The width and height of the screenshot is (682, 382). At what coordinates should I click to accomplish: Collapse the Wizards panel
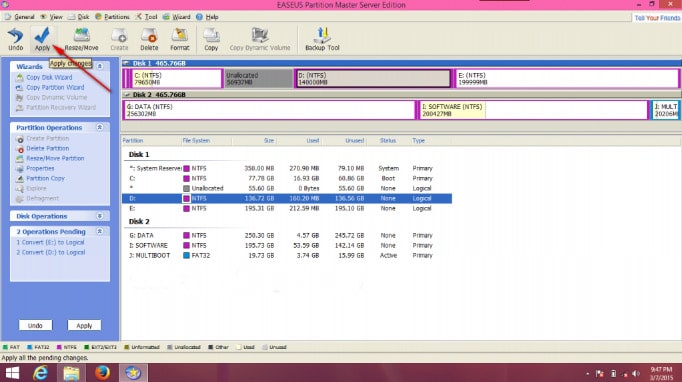click(100, 66)
